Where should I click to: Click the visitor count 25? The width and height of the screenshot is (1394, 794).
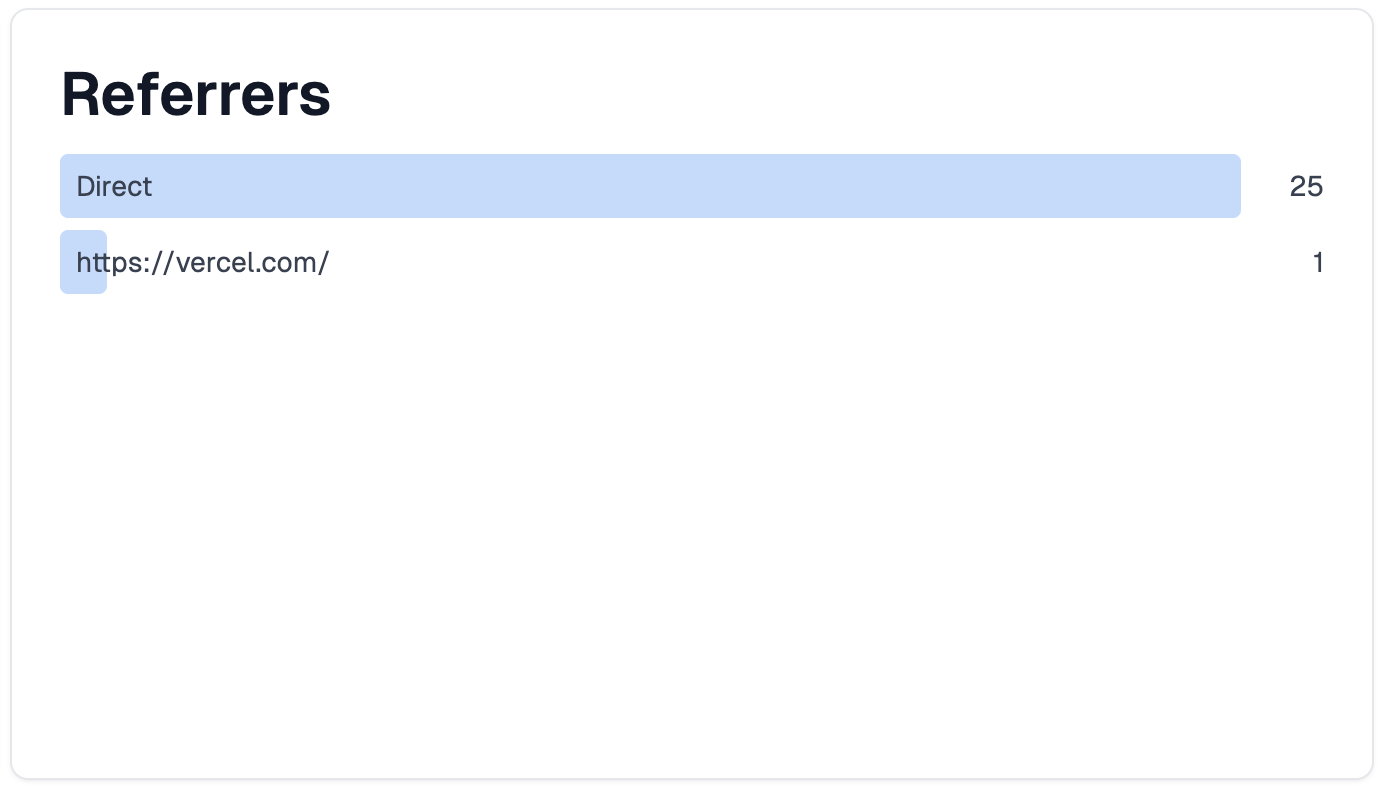[x=1306, y=186]
